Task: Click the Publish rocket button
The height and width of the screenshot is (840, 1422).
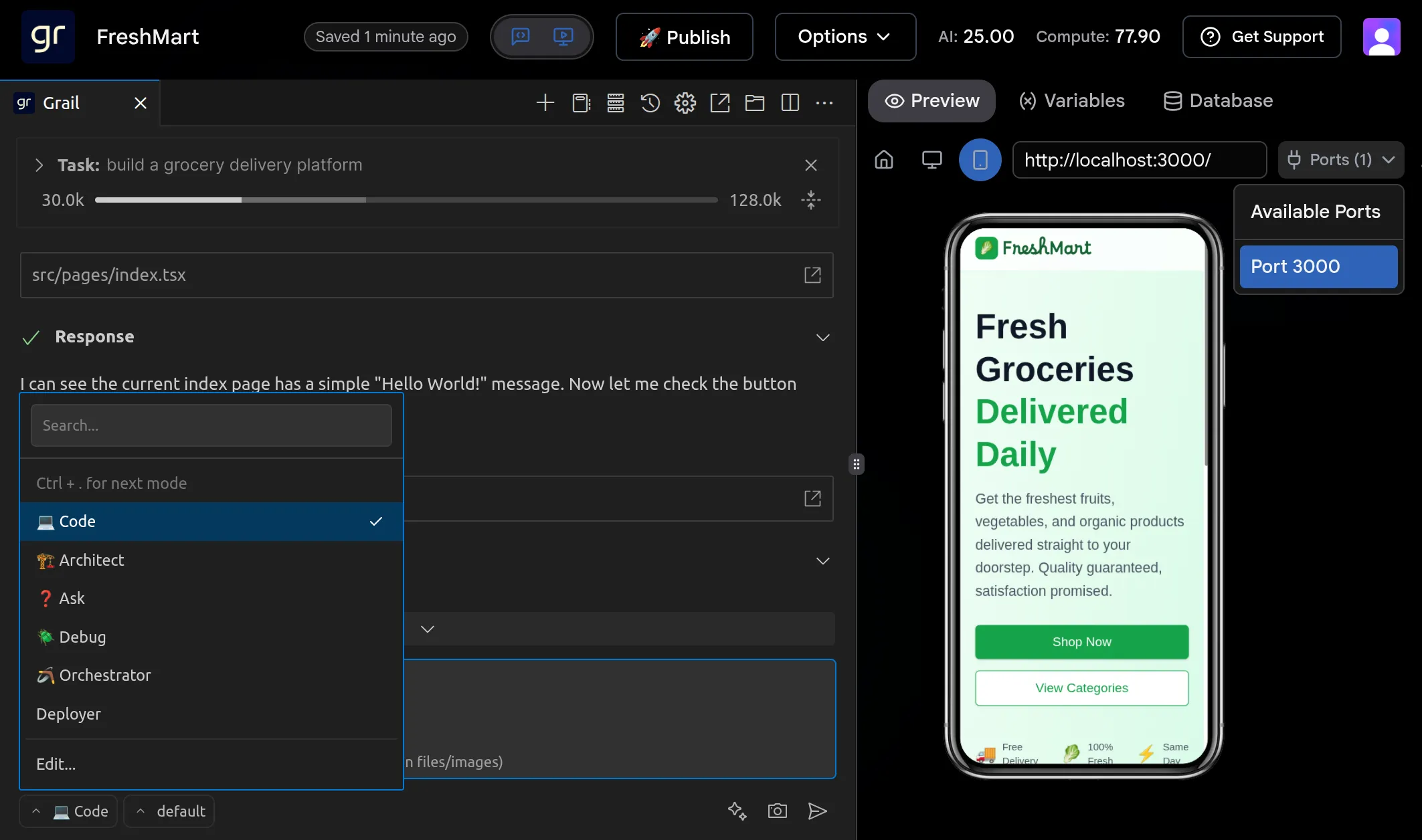Action: [x=684, y=37]
